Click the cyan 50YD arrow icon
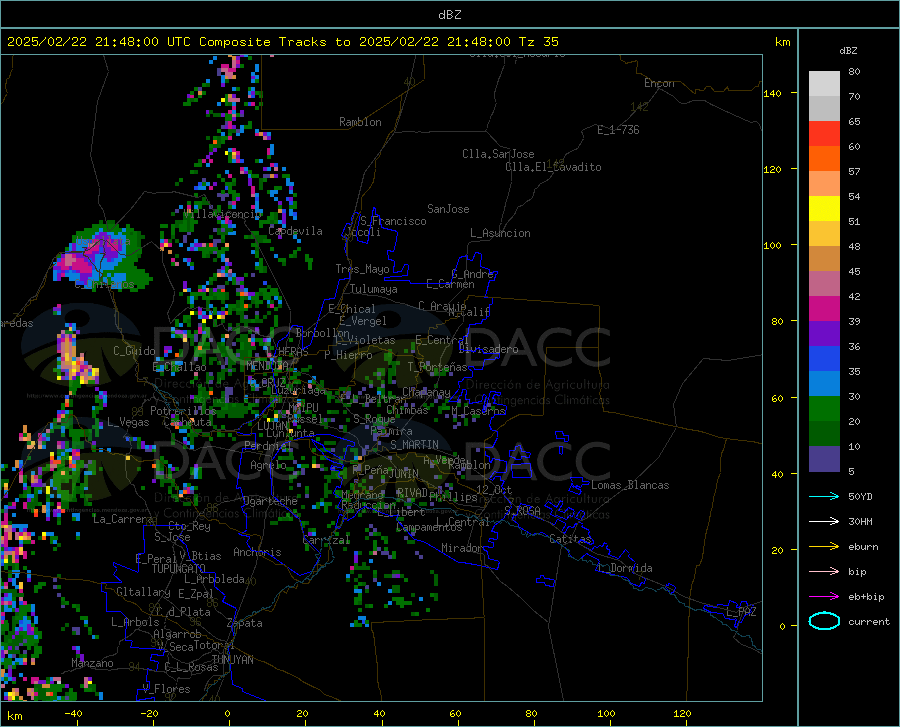900x727 pixels. pos(824,496)
